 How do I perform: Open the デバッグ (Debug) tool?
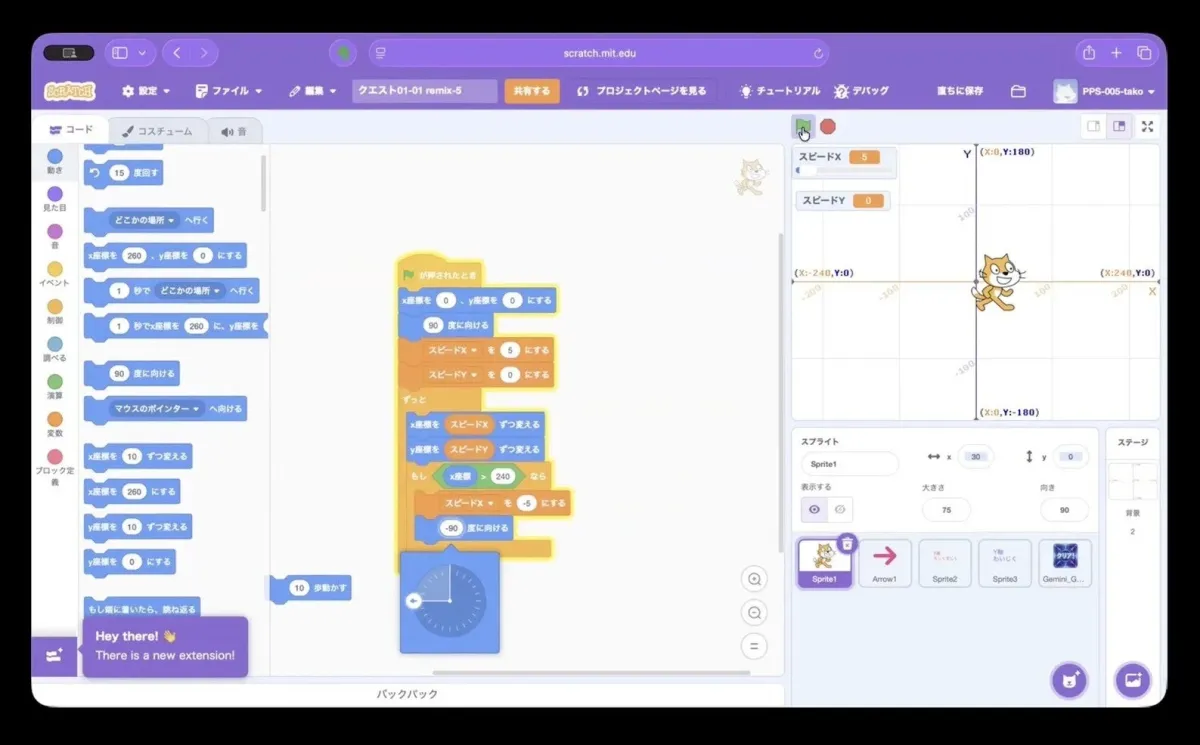862,90
